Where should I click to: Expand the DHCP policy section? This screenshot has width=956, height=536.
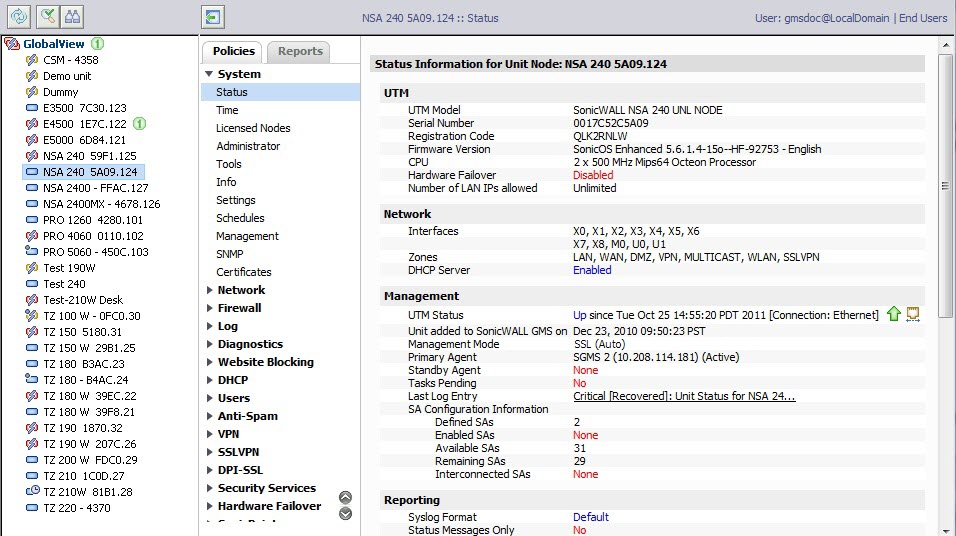point(209,380)
